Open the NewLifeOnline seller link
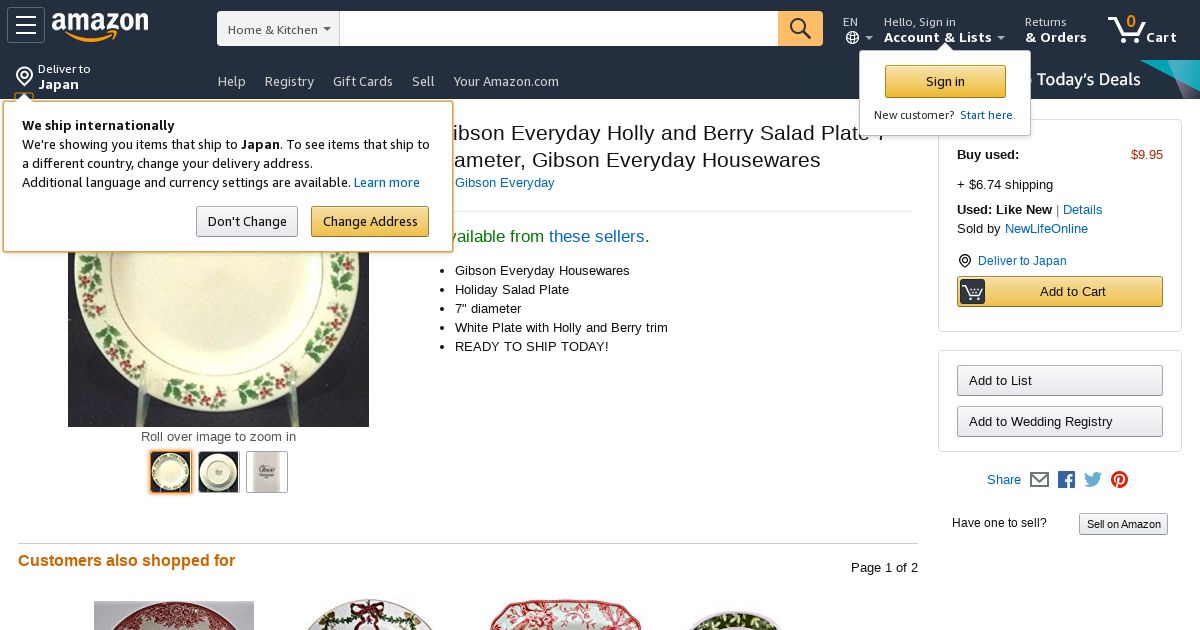 pos(1046,229)
